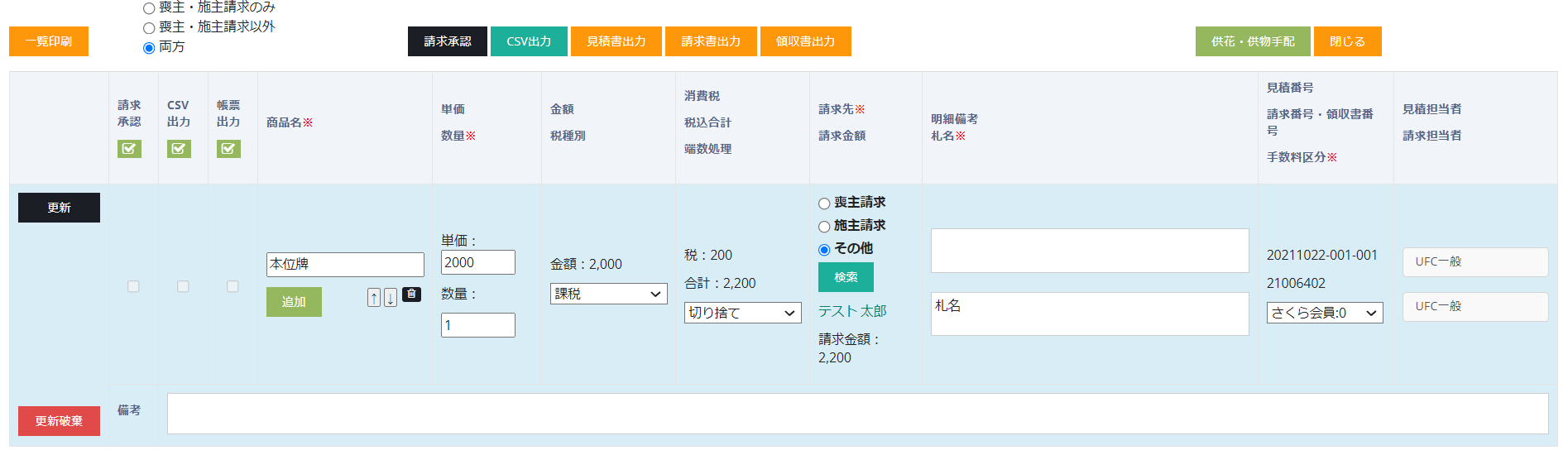The width and height of the screenshot is (1568, 455).
Task: Delete the item row using trash icon
Action: pos(411,295)
